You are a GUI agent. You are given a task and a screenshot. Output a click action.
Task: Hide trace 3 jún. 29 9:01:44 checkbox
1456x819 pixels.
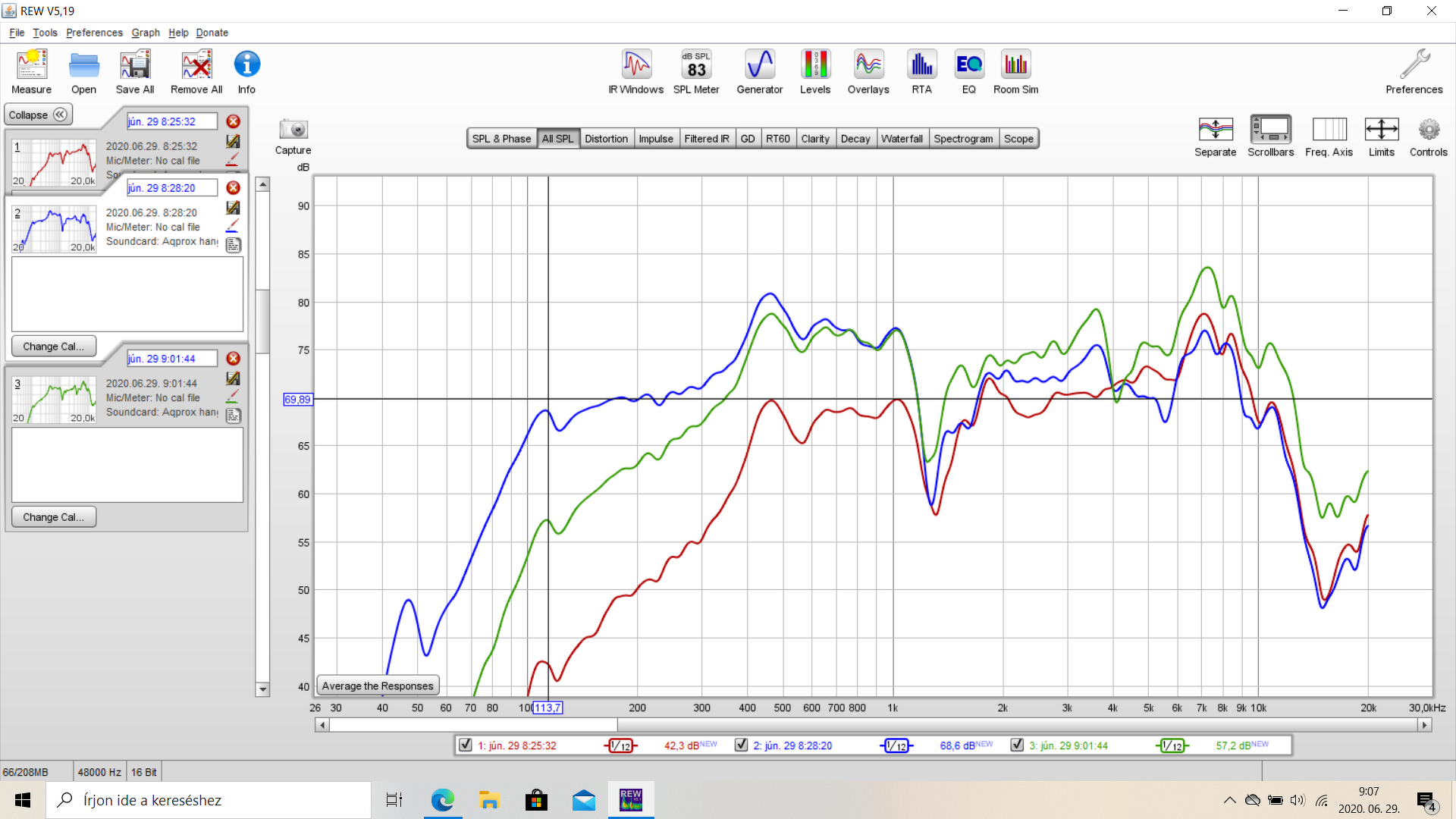click(1017, 745)
